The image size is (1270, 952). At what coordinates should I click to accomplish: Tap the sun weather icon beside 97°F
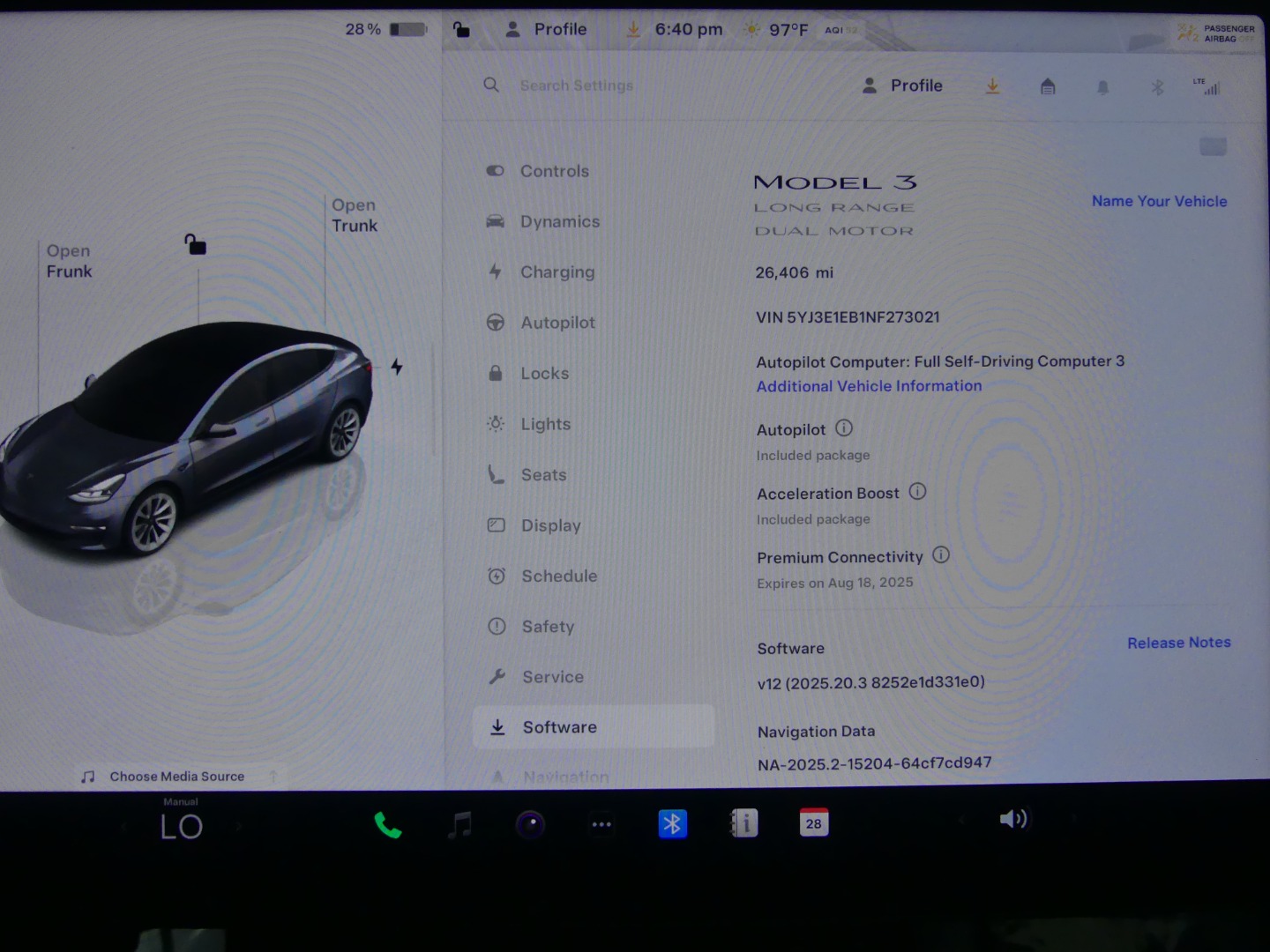coord(751,29)
